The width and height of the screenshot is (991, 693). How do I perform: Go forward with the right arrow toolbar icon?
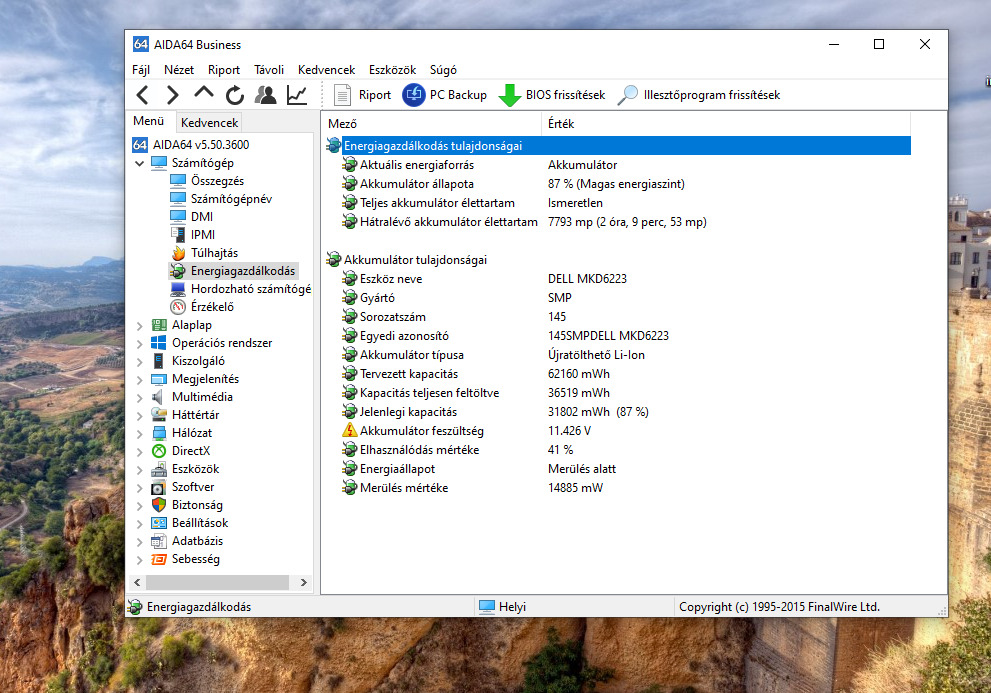(x=173, y=95)
